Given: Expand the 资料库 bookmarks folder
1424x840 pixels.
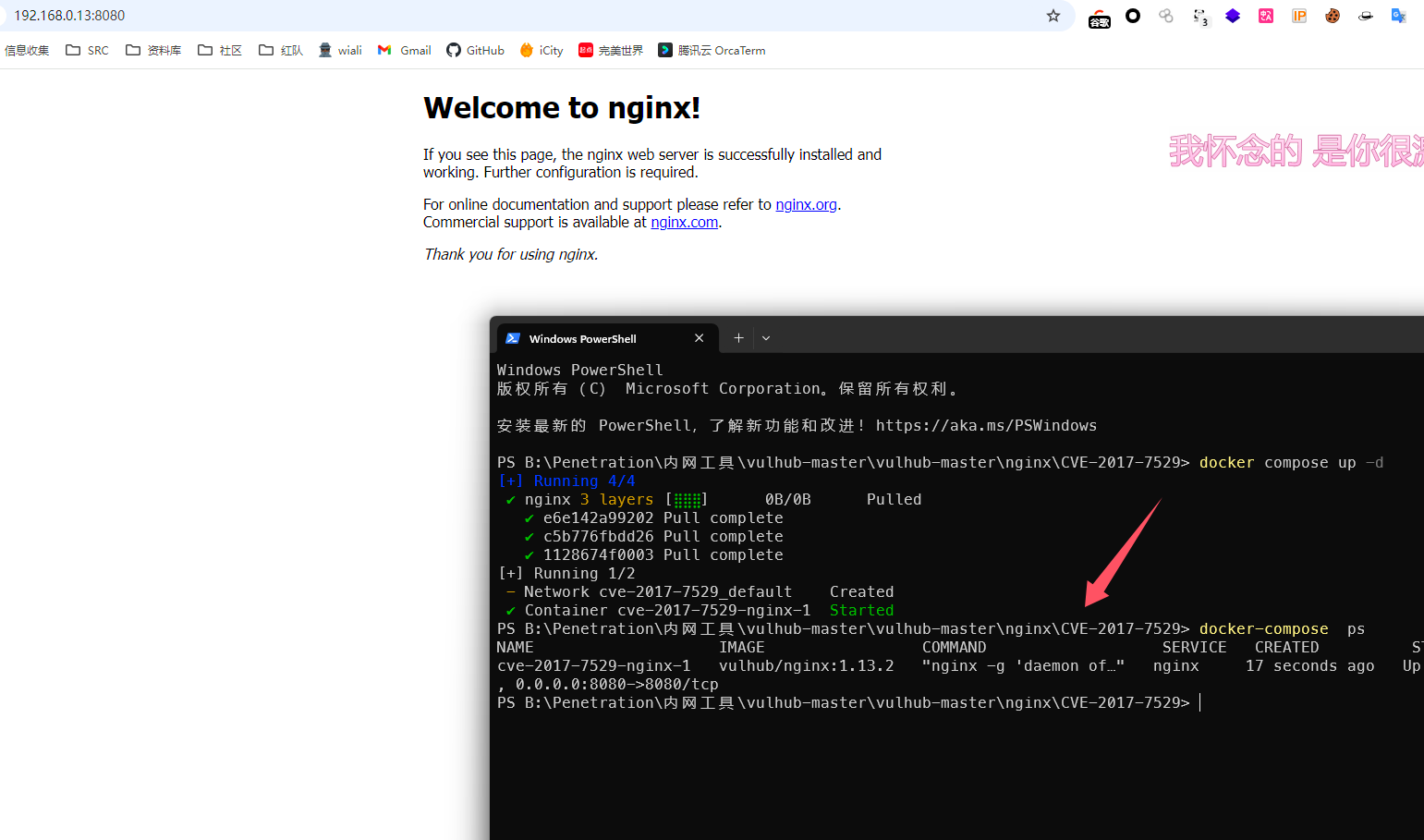Looking at the screenshot, I should [x=153, y=51].
